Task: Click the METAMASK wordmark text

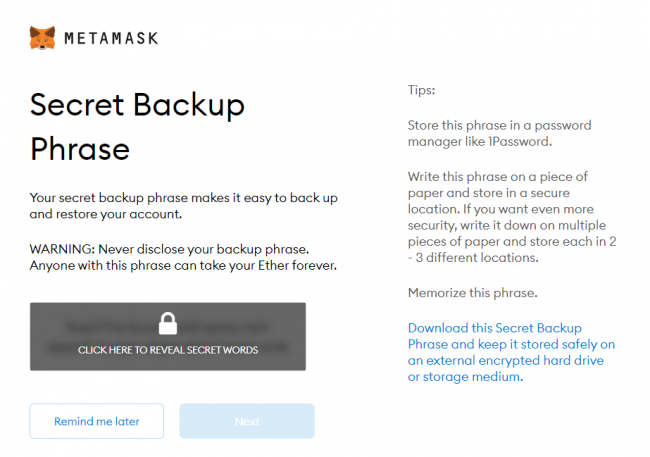Action: pos(110,39)
